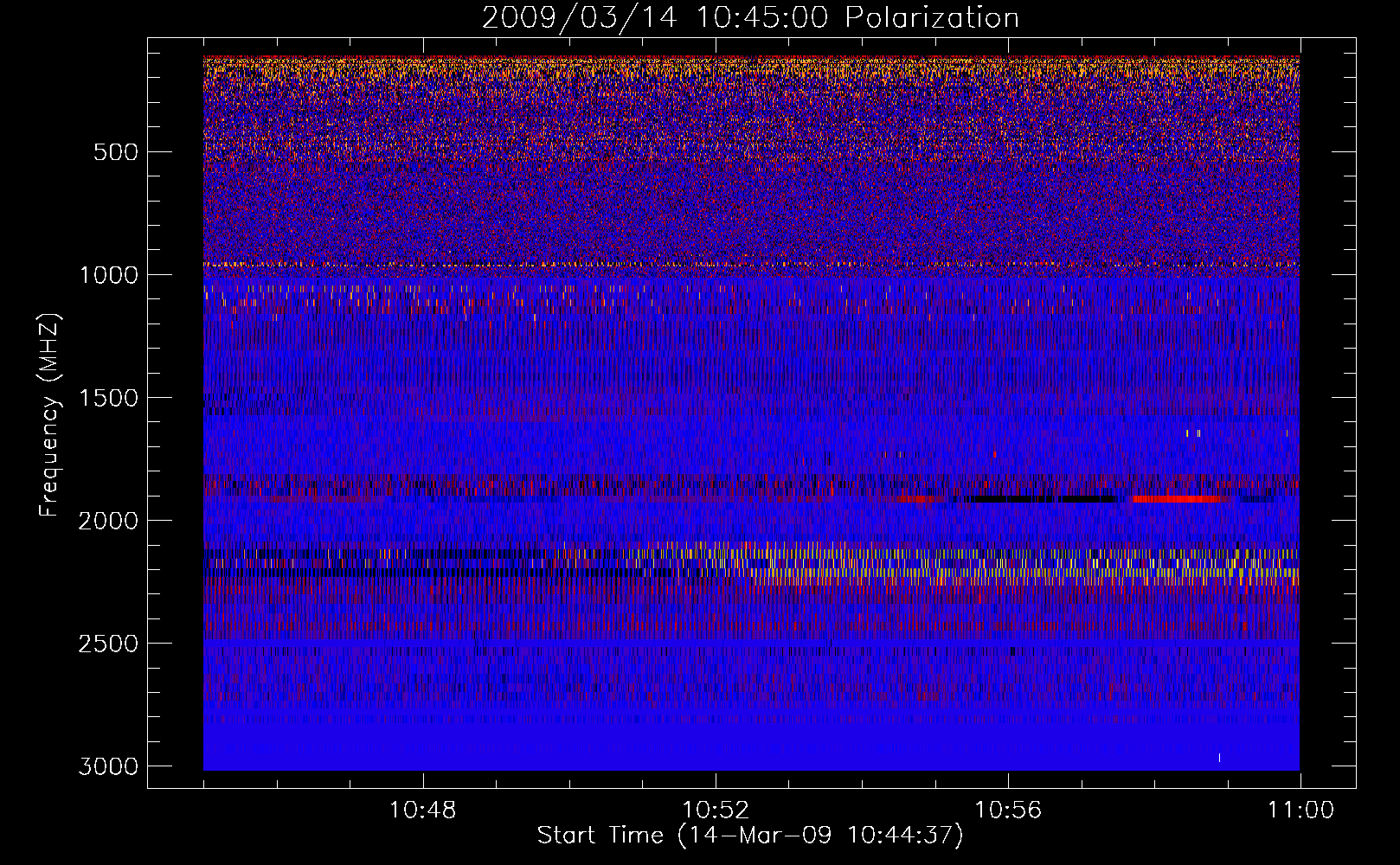The height and width of the screenshot is (865, 1400).
Task: Click the black horizontal segment near 1900 MHz
Action: [x=1044, y=499]
